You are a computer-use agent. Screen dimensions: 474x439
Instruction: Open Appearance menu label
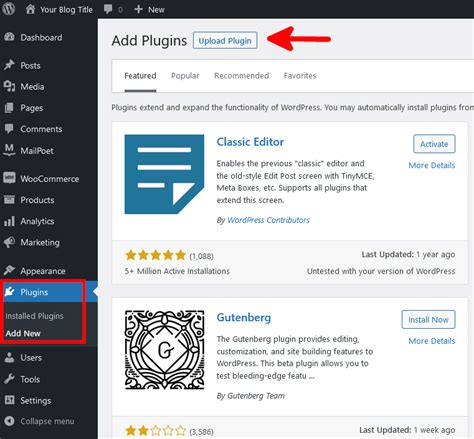click(x=43, y=271)
